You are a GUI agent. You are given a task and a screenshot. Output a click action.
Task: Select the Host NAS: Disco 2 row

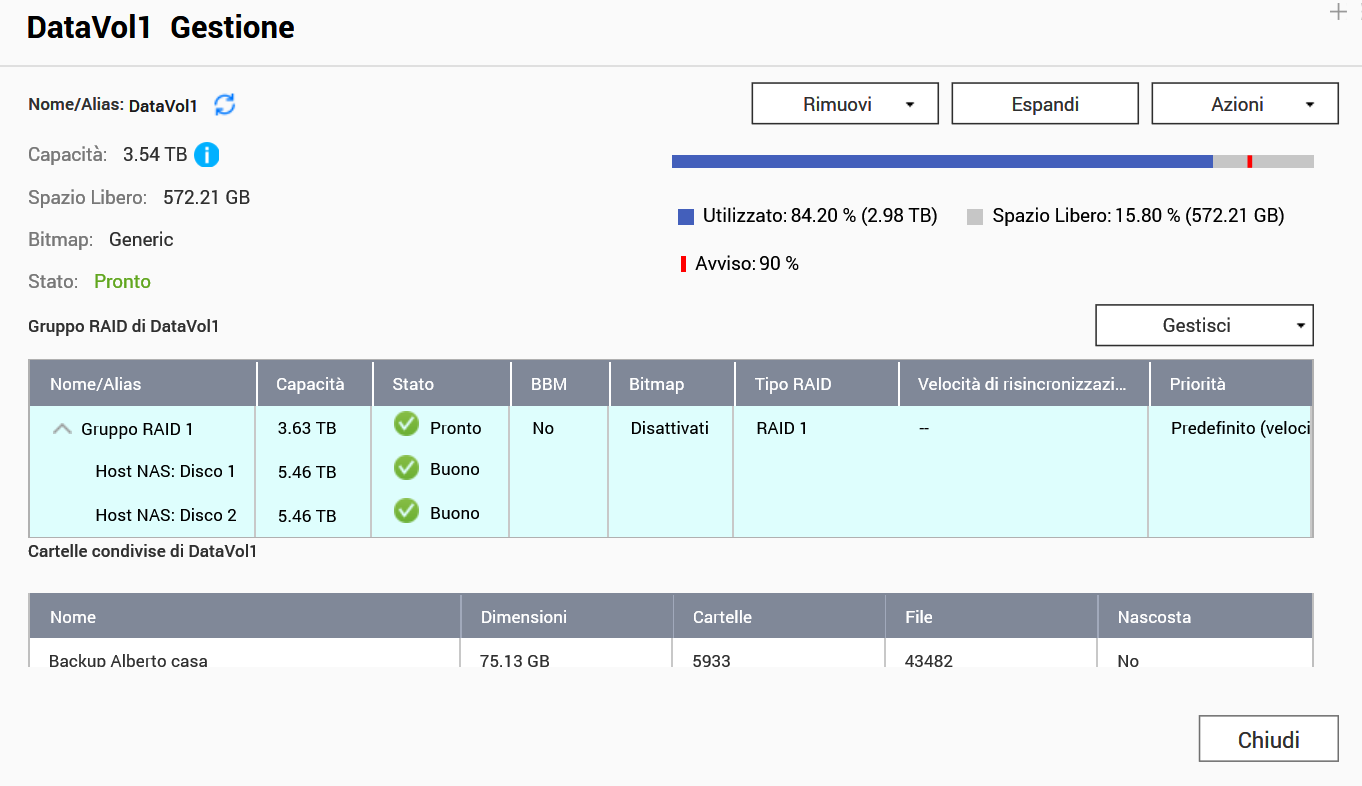(166, 515)
